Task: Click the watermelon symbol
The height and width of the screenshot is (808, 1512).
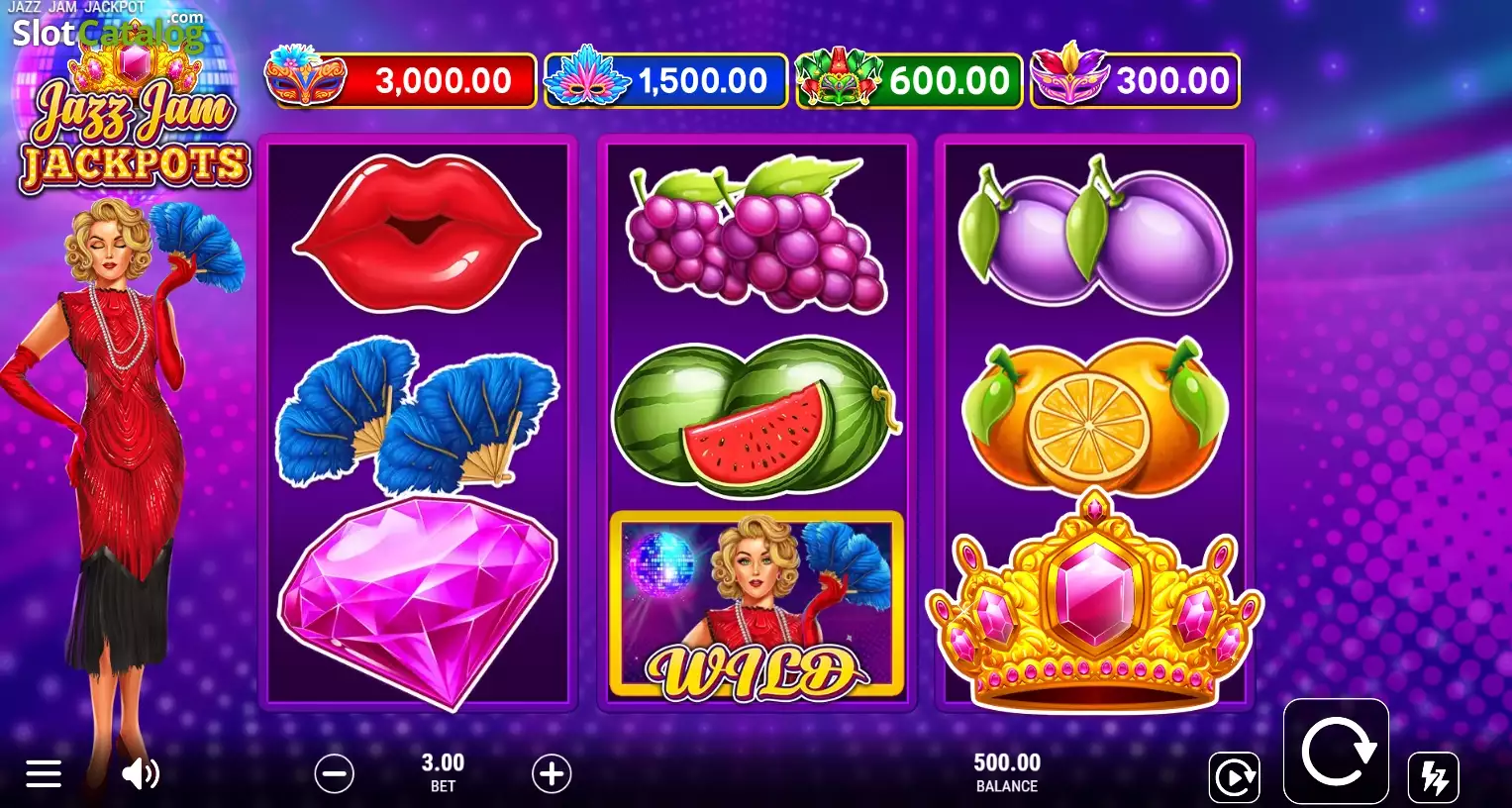Action: [x=756, y=417]
